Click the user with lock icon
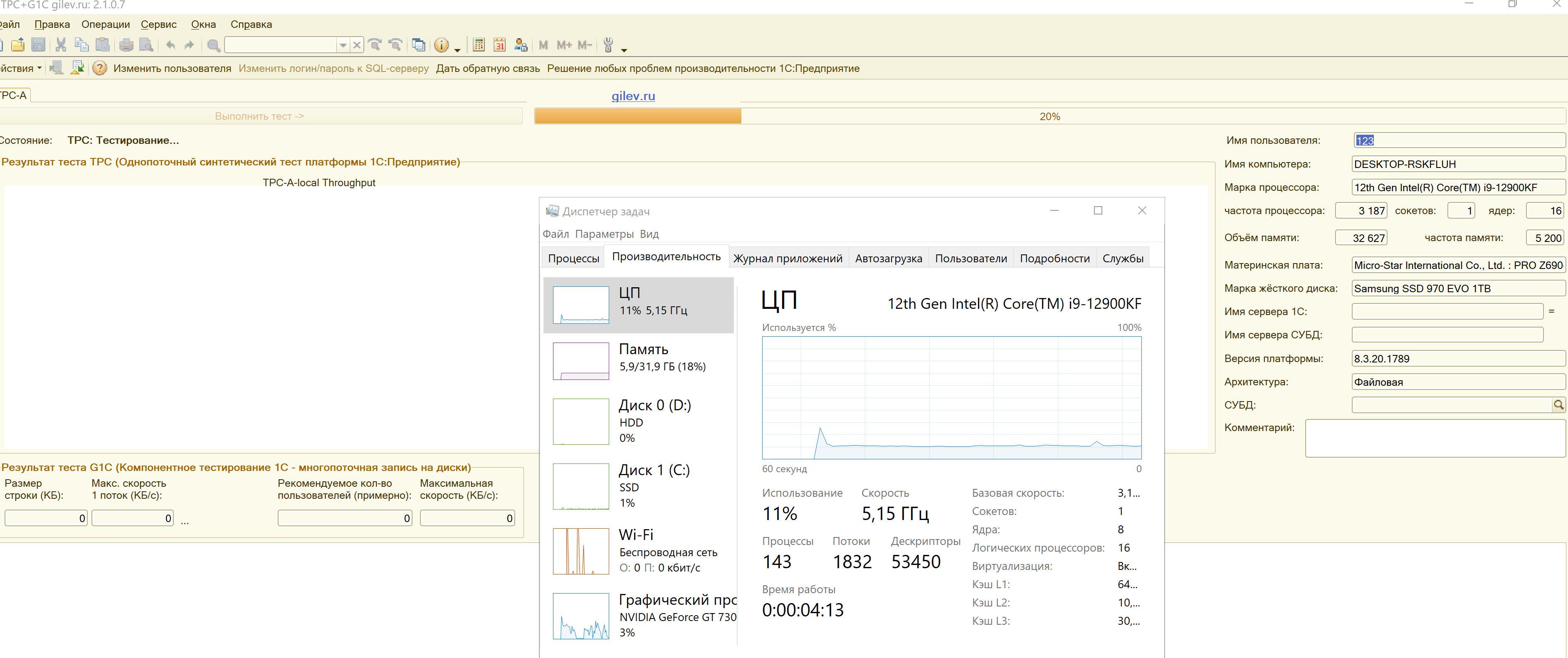Screen dimensions: 1568x658 521,44
